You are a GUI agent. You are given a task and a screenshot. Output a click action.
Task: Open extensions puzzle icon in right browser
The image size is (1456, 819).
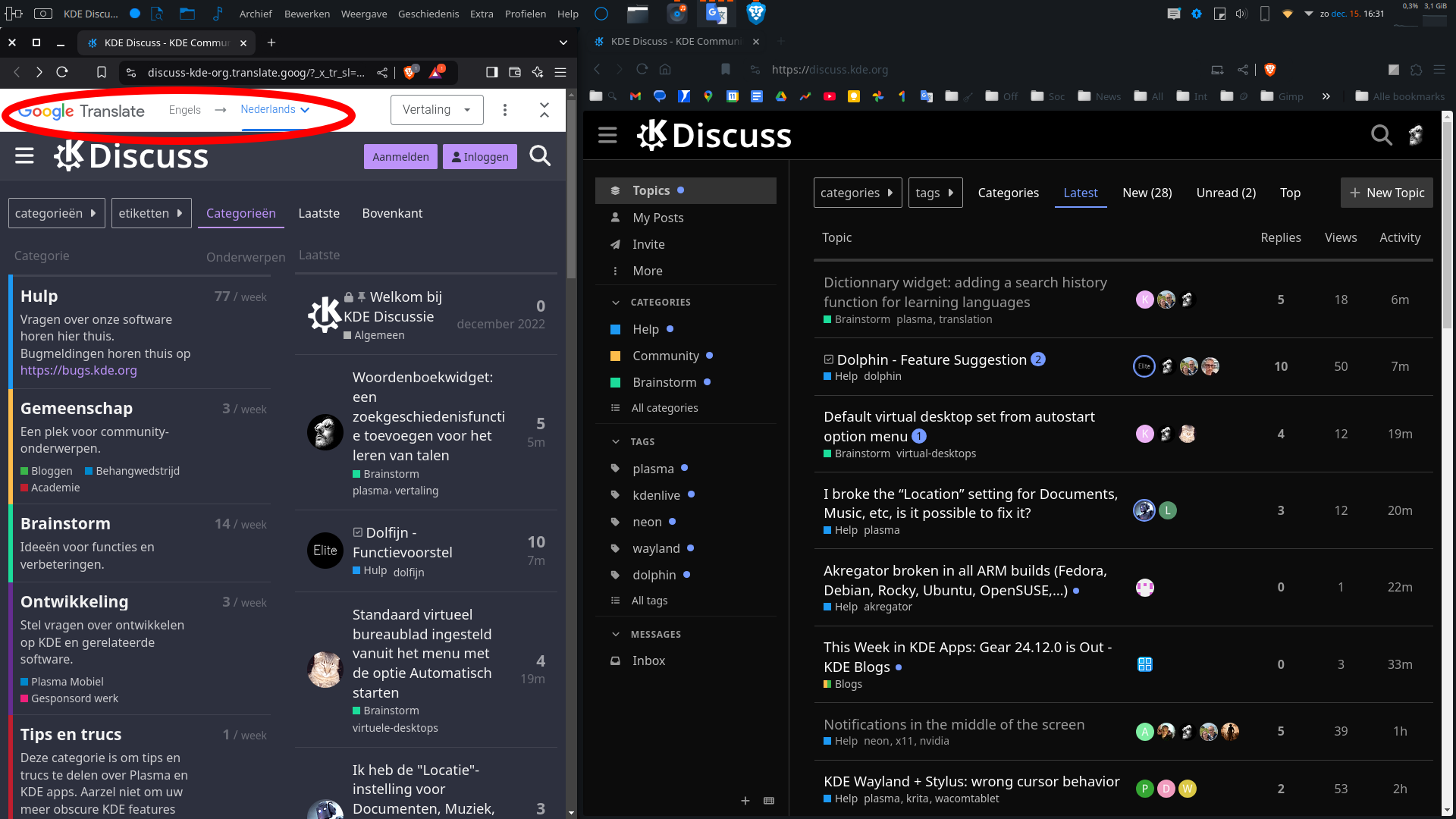click(x=1416, y=70)
